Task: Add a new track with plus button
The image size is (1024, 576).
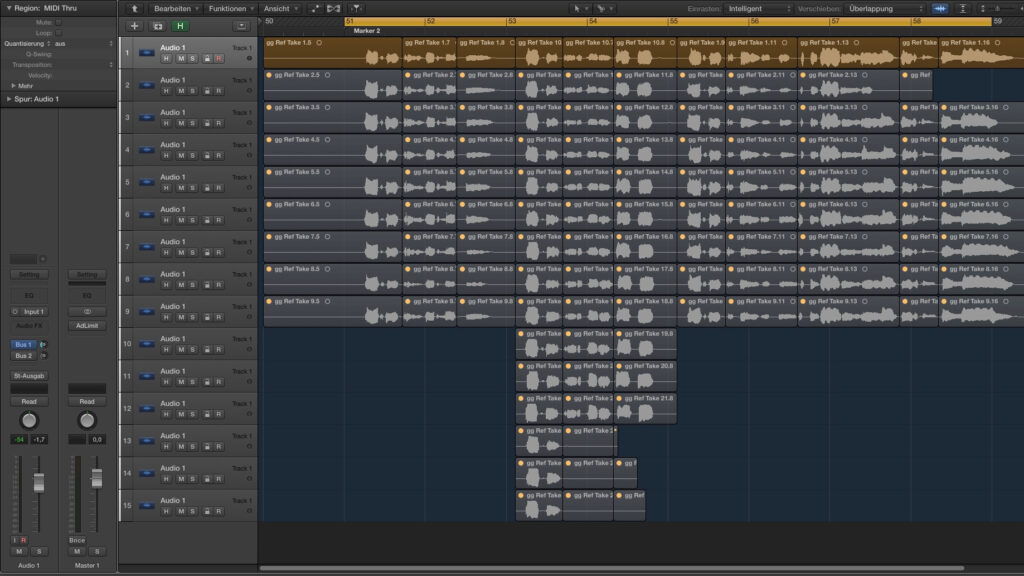Action: click(x=134, y=26)
